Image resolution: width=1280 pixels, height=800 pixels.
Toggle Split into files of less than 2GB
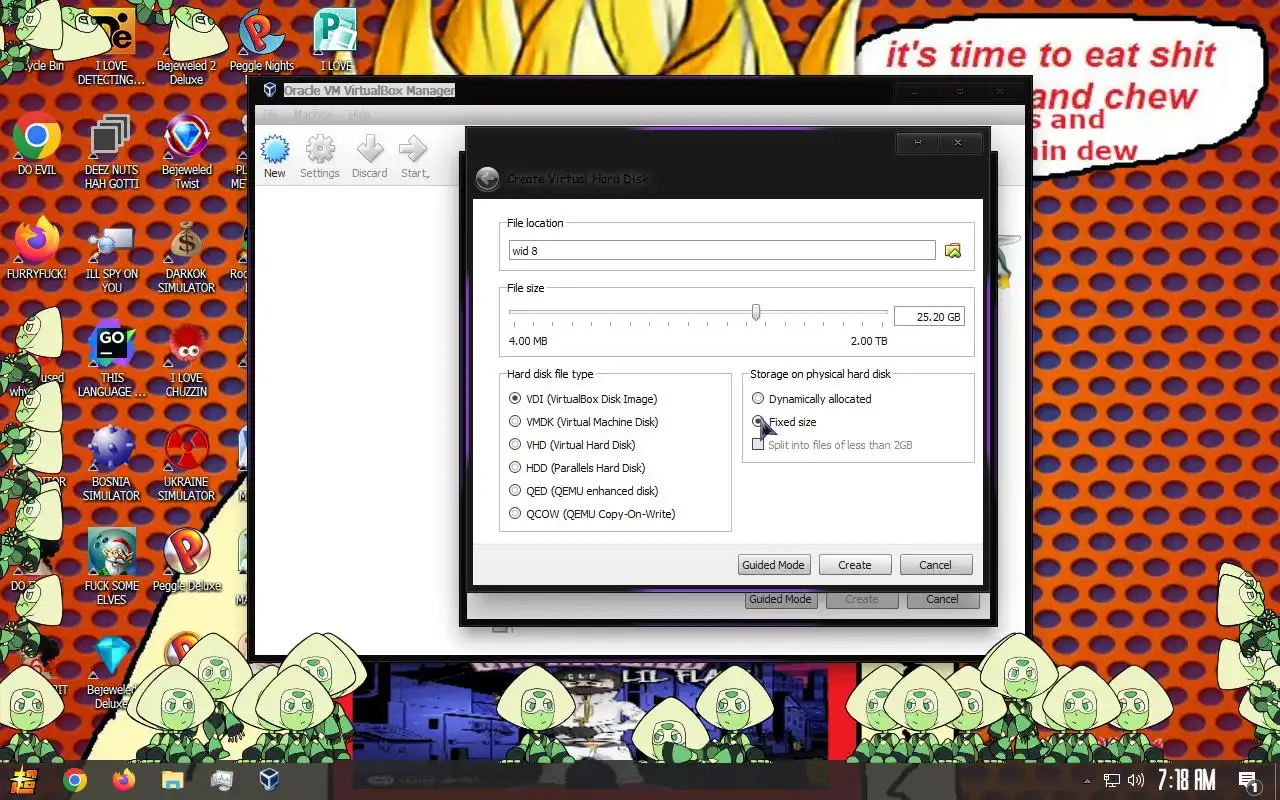[x=832, y=444]
